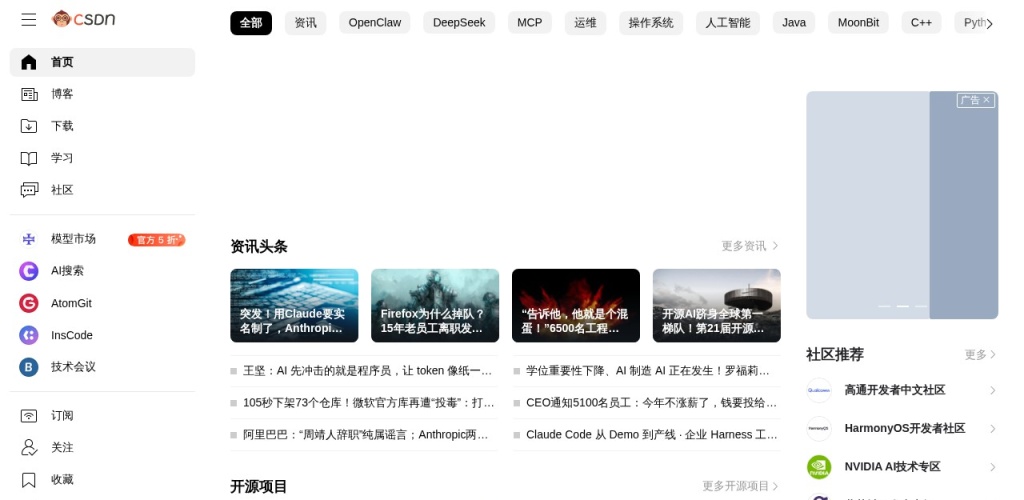The width and height of the screenshot is (1024, 500).
Task: Click the InsCode icon
Action: (29, 335)
